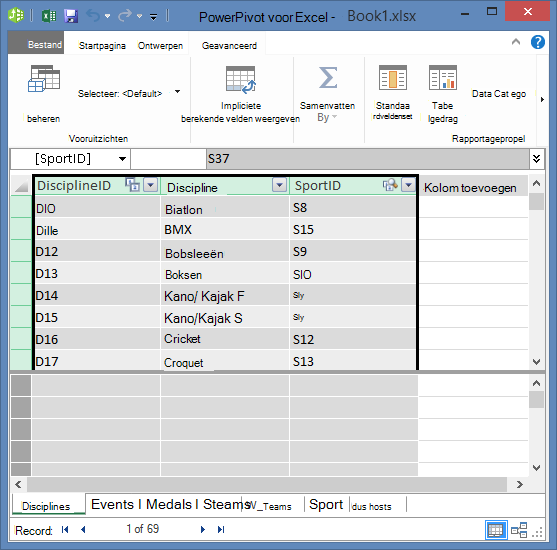Select cell Cricket
The height and width of the screenshot is (550, 557).
[x=225, y=339]
